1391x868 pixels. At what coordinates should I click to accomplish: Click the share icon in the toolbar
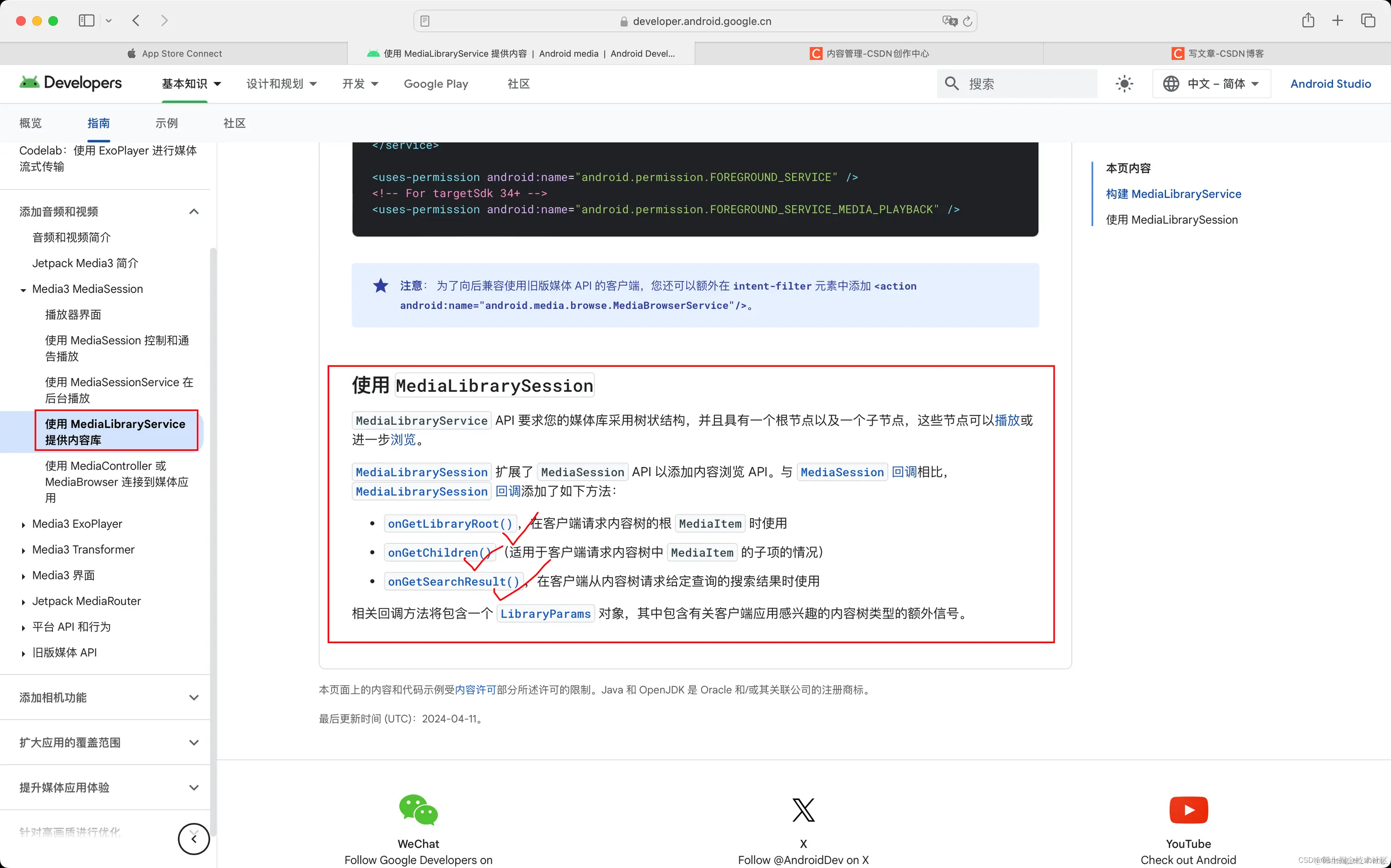pos(1308,20)
